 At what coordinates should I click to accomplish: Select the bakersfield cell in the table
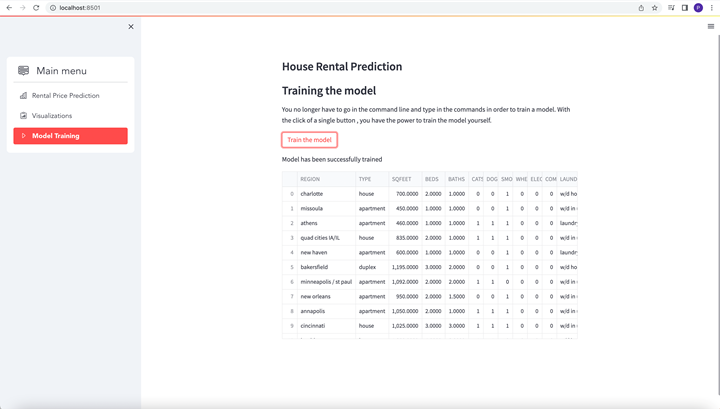click(314, 267)
